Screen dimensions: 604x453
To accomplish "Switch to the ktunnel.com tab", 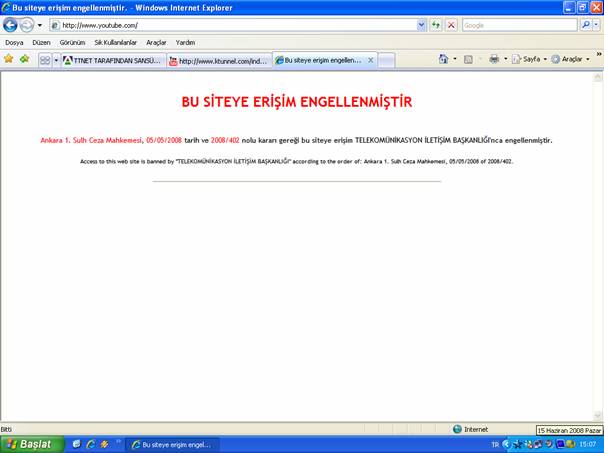I will click(219, 61).
